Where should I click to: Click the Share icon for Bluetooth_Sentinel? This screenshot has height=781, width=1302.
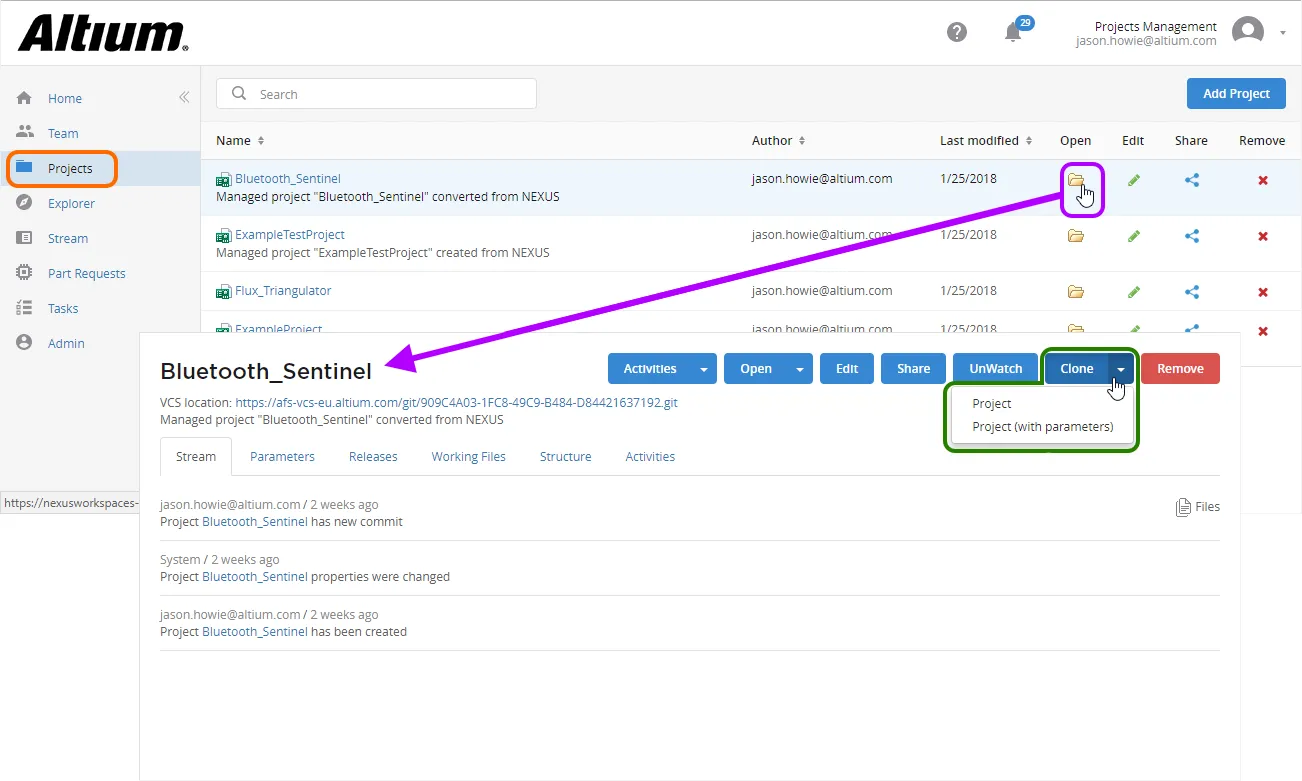(x=1191, y=180)
